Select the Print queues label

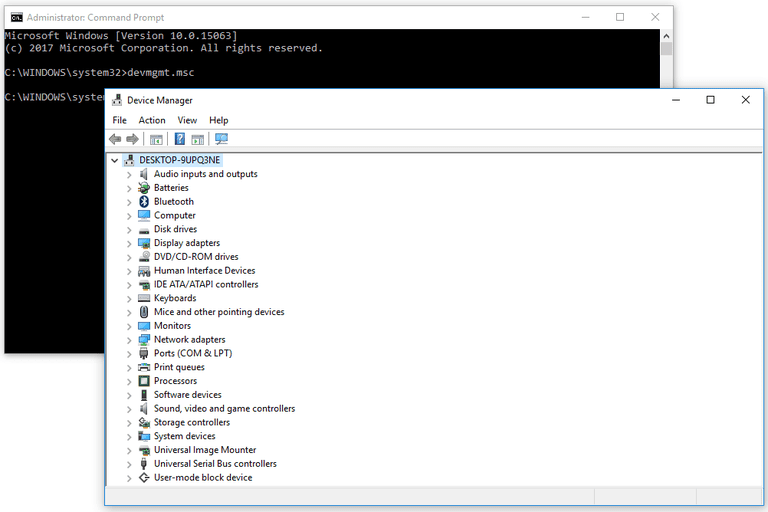click(179, 367)
